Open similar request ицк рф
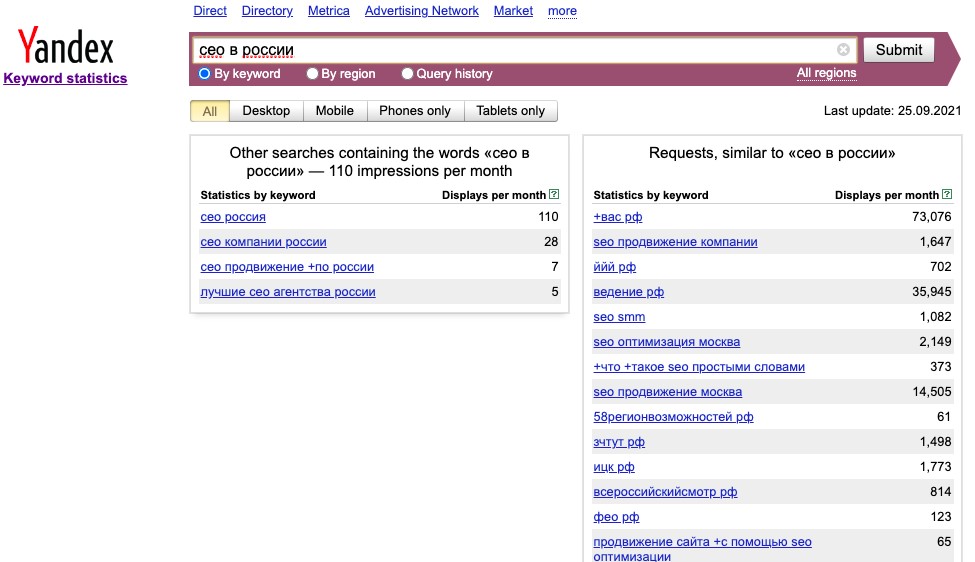 (614, 466)
